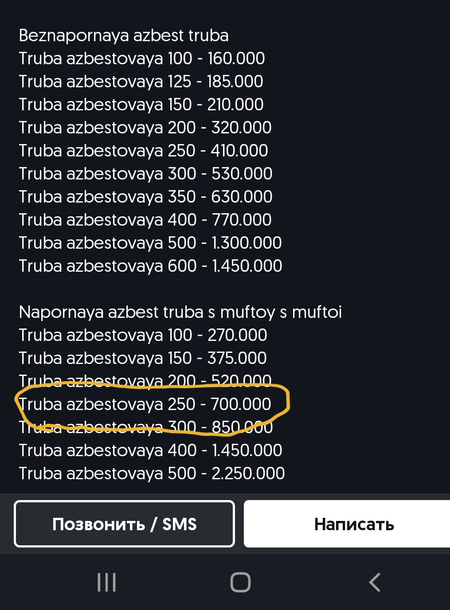
Task: Select Truba azbestovaya 125 - 185.000 line
Action: point(141,82)
